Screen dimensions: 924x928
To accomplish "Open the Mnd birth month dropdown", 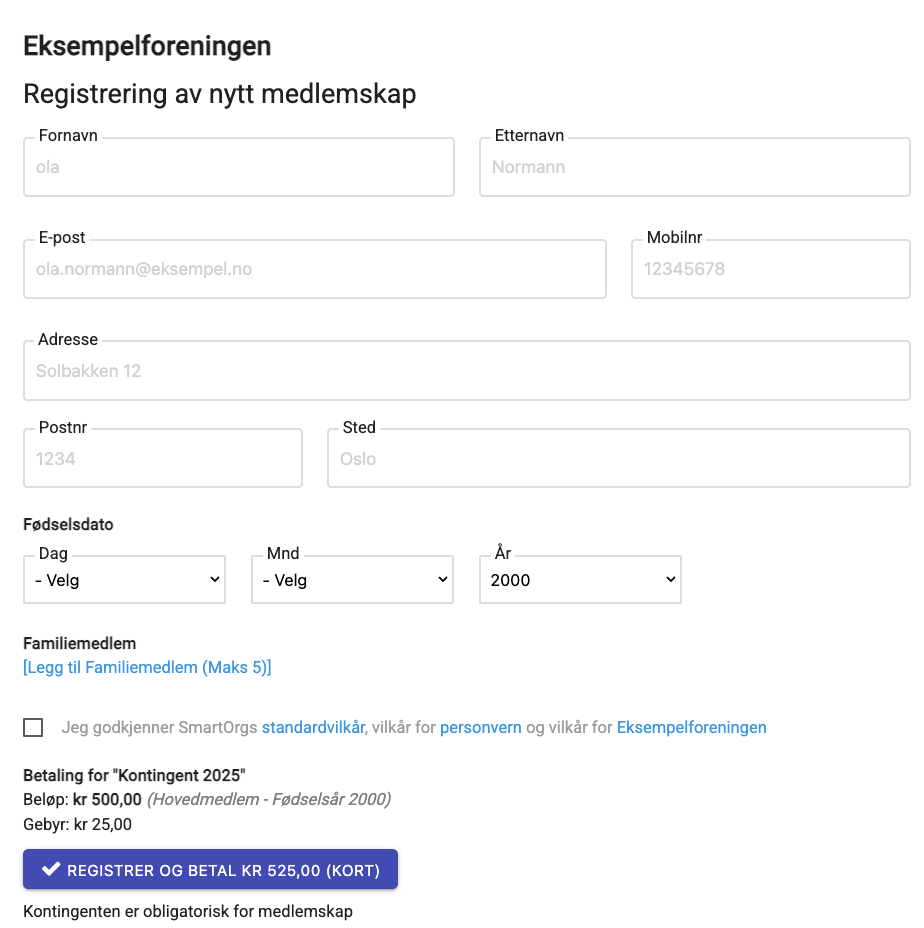I will tap(352, 580).
